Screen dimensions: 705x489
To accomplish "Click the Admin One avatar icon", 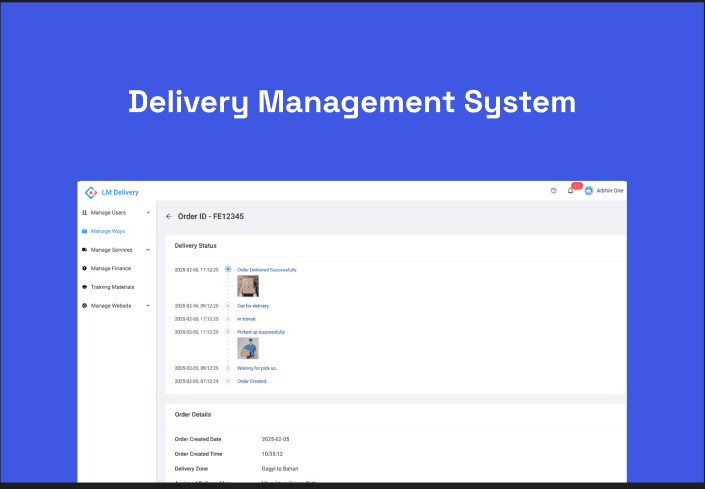I will (x=589, y=191).
